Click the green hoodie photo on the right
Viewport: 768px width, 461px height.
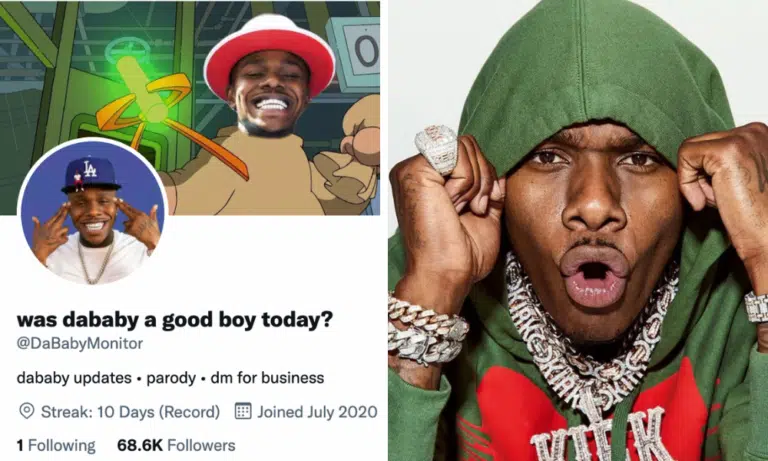578,230
